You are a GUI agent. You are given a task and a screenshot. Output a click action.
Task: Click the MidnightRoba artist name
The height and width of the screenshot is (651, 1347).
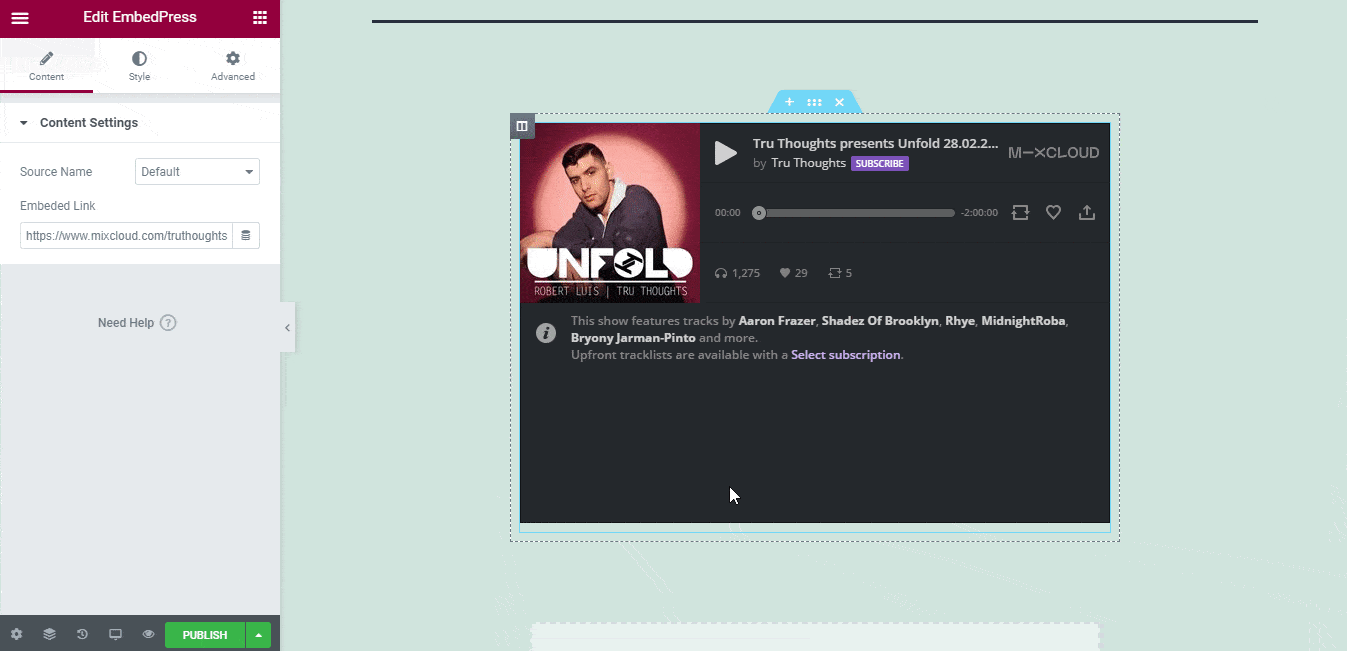click(1024, 321)
